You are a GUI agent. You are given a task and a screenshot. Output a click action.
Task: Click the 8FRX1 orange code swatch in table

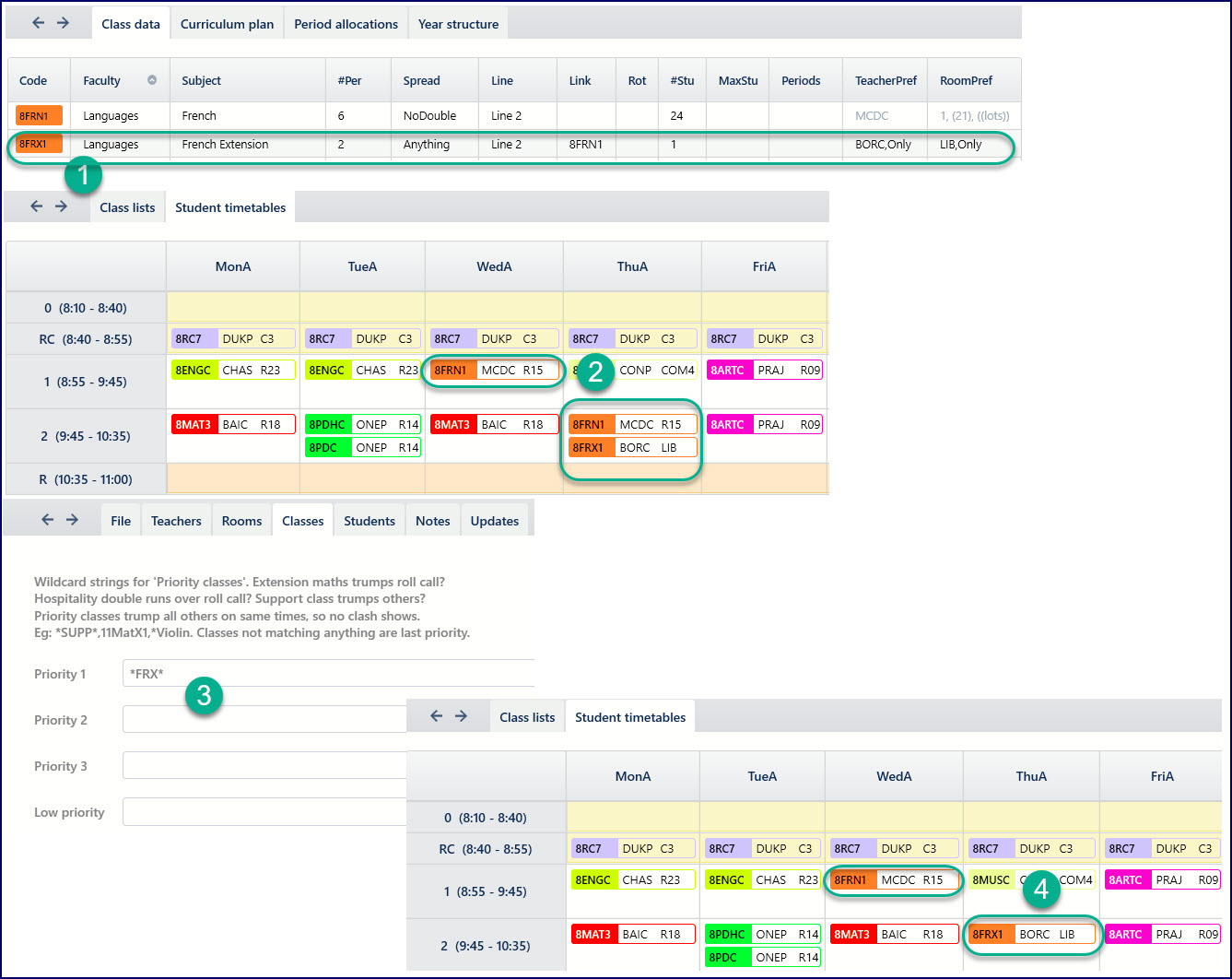[x=39, y=144]
